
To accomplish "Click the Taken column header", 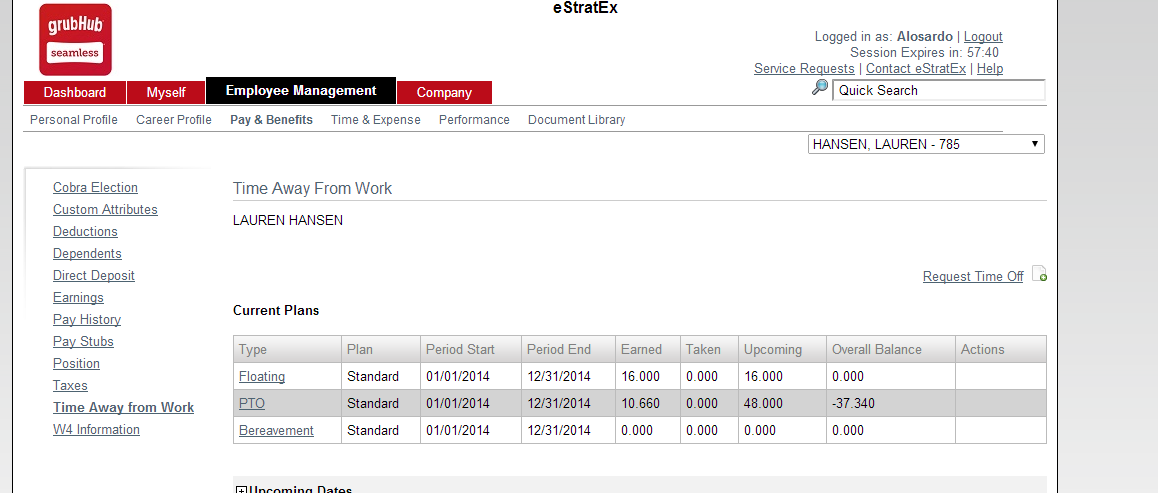I will pyautogui.click(x=709, y=349).
